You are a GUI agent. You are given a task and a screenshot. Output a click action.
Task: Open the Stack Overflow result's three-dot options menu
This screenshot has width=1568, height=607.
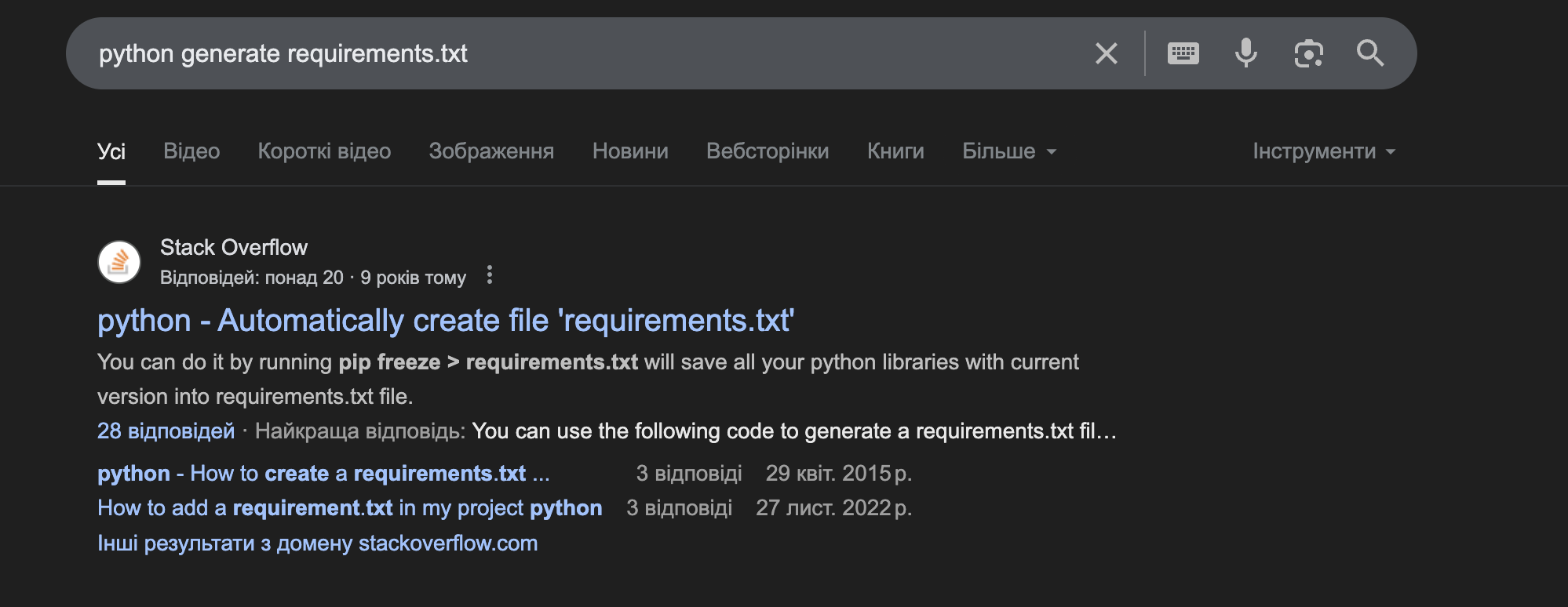click(490, 275)
